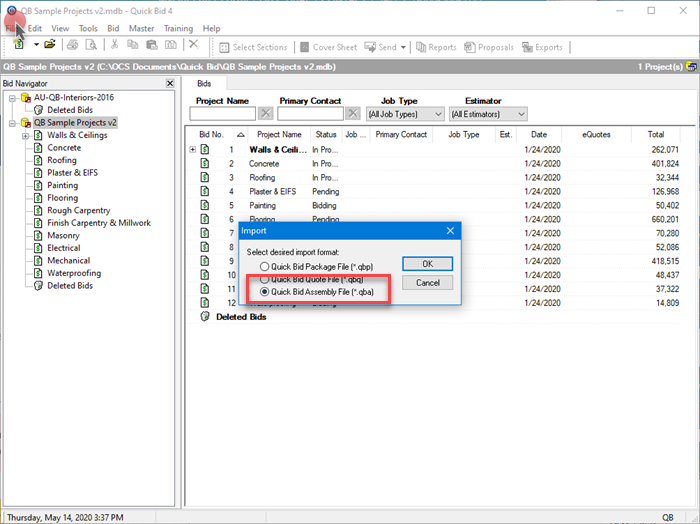Open Proposals from the toolbar

point(489,47)
